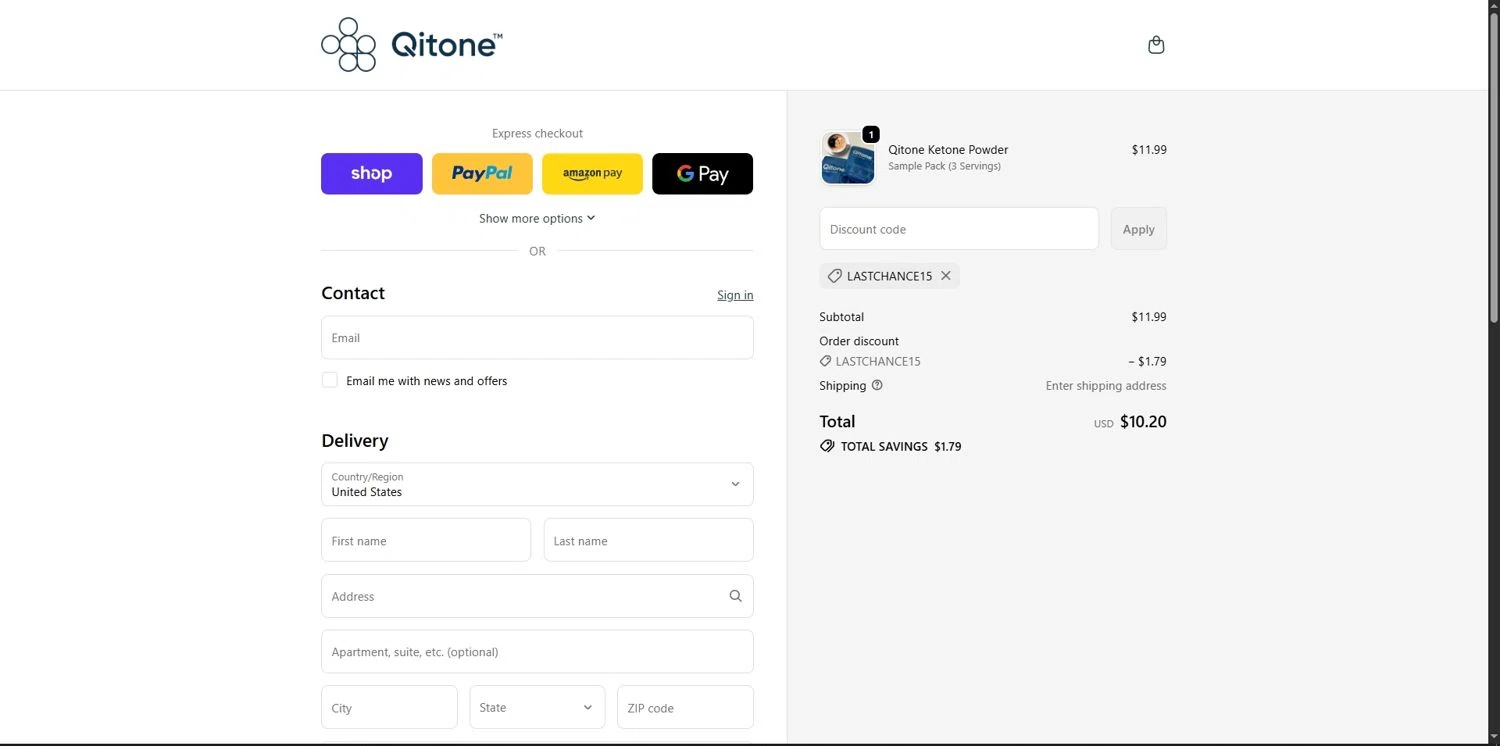Click the discount tag icon beside LASTCHANCE15 chip
Viewport: 1500px width, 746px height.
834,276
